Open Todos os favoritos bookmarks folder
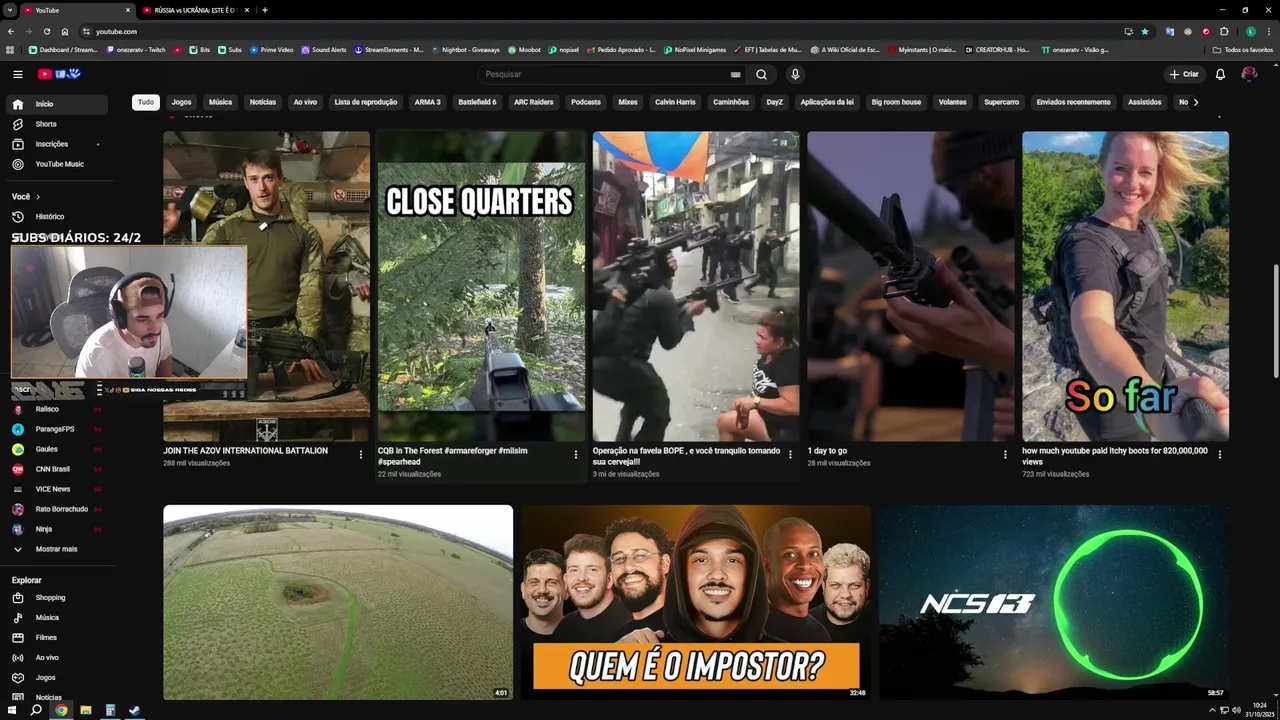This screenshot has height=720, width=1280. coord(1243,49)
